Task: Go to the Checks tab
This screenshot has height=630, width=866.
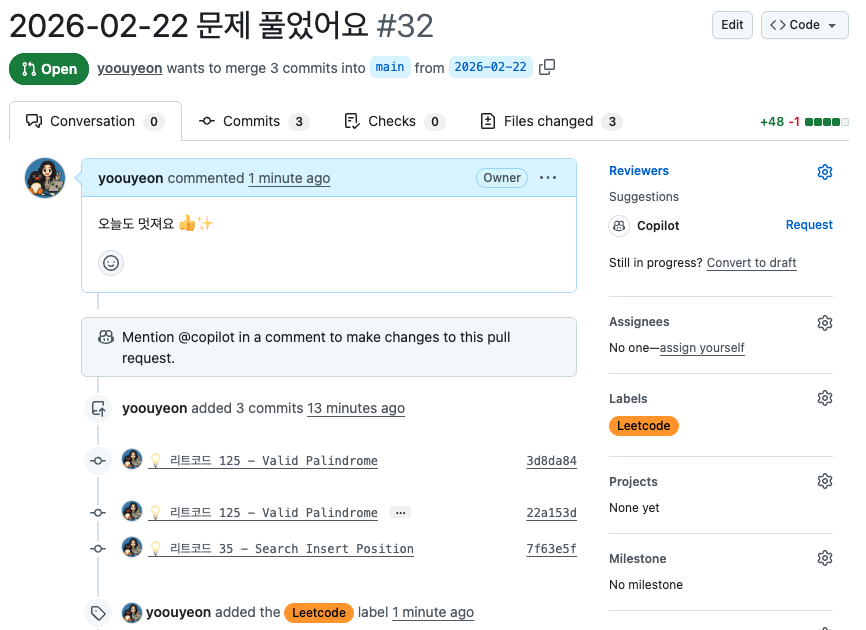Action: [x=393, y=122]
